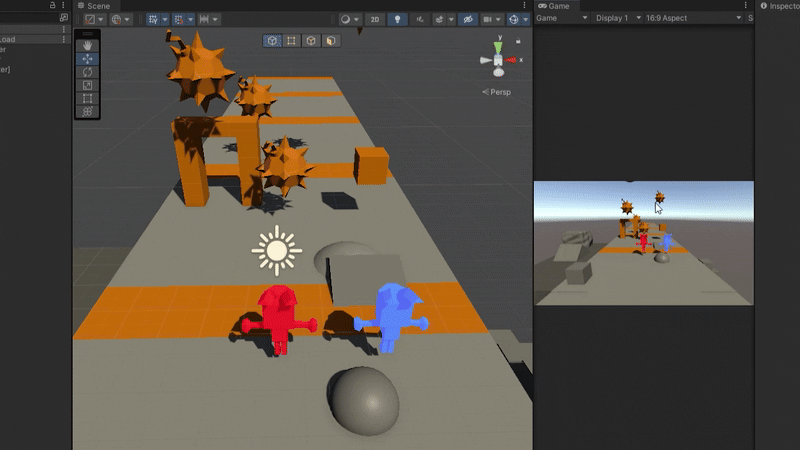This screenshot has width=800, height=450.
Task: Toggle 2D view mode
Action: click(x=375, y=19)
